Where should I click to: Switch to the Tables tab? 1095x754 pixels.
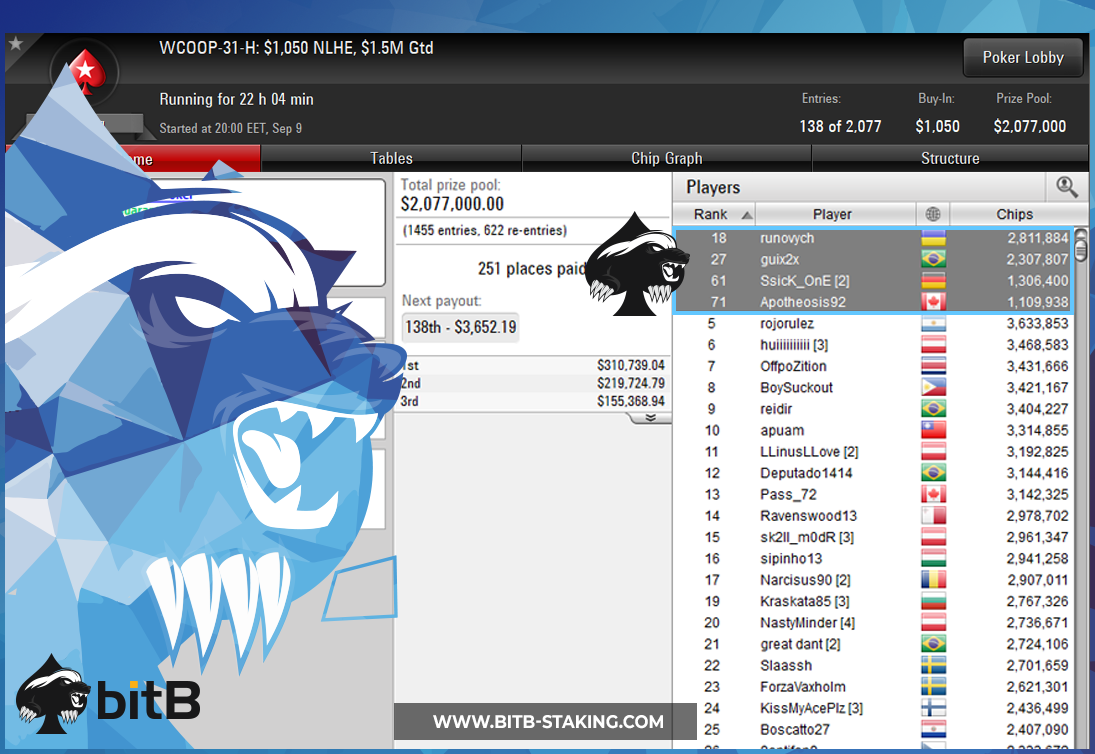(x=391, y=158)
